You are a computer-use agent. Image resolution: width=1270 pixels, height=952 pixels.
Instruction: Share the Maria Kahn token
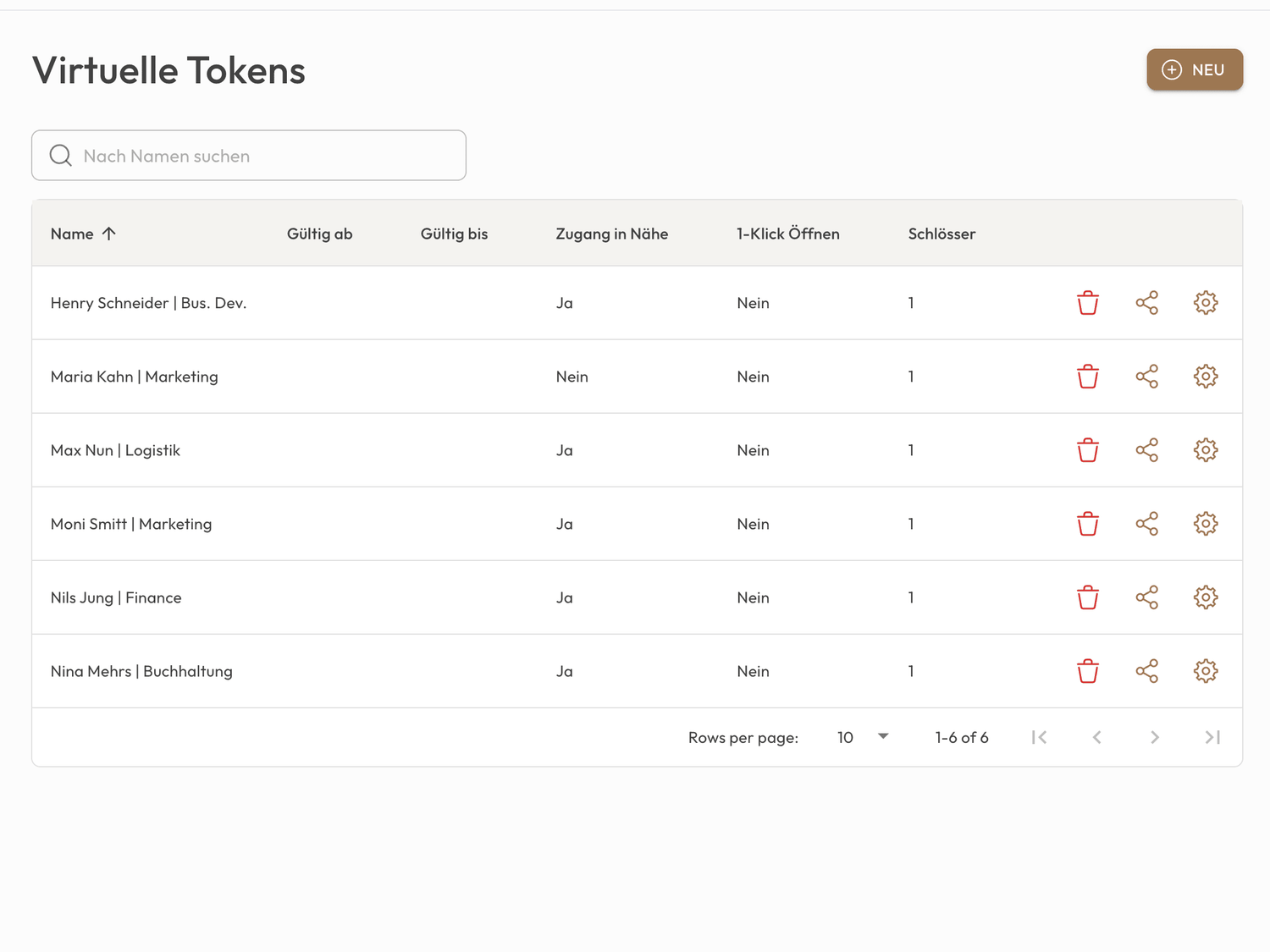click(1146, 377)
